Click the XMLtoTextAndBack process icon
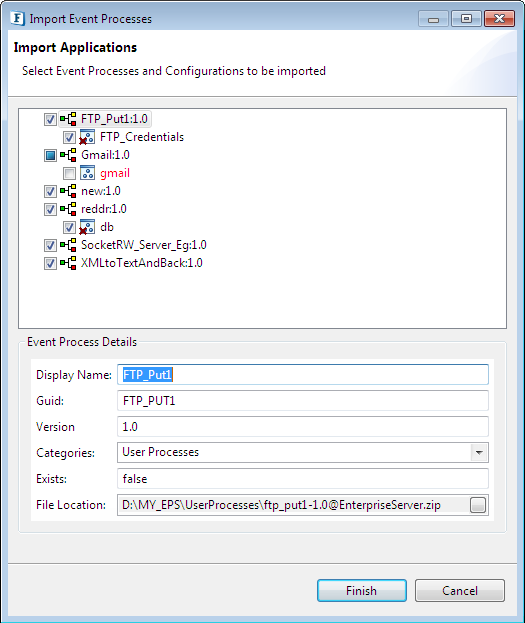This screenshot has height=623, width=525. (68, 263)
